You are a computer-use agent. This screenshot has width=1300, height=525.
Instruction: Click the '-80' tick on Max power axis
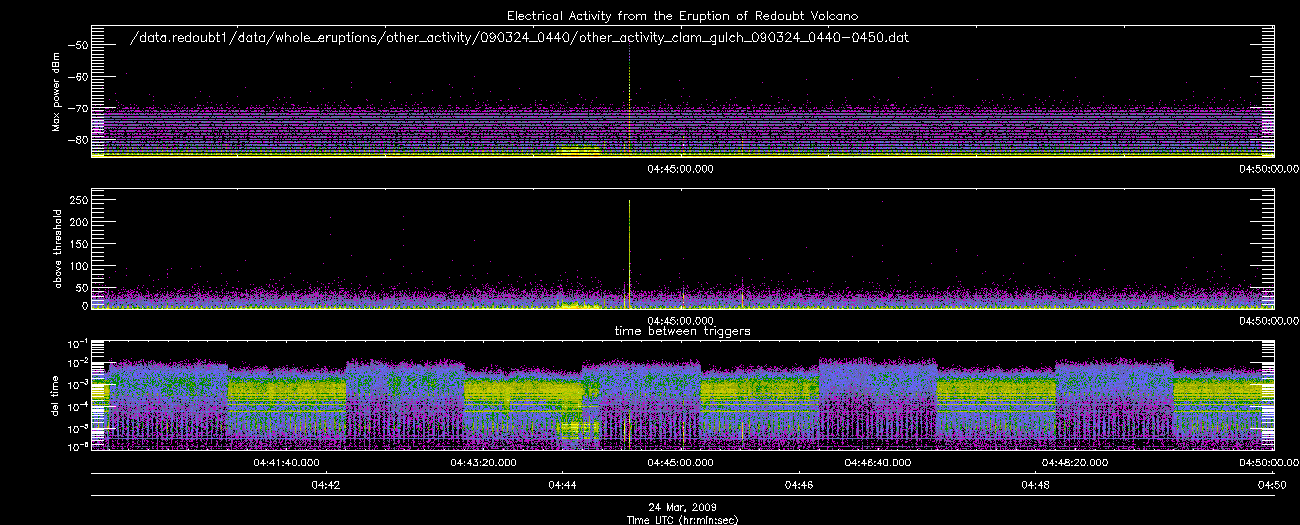(x=77, y=139)
